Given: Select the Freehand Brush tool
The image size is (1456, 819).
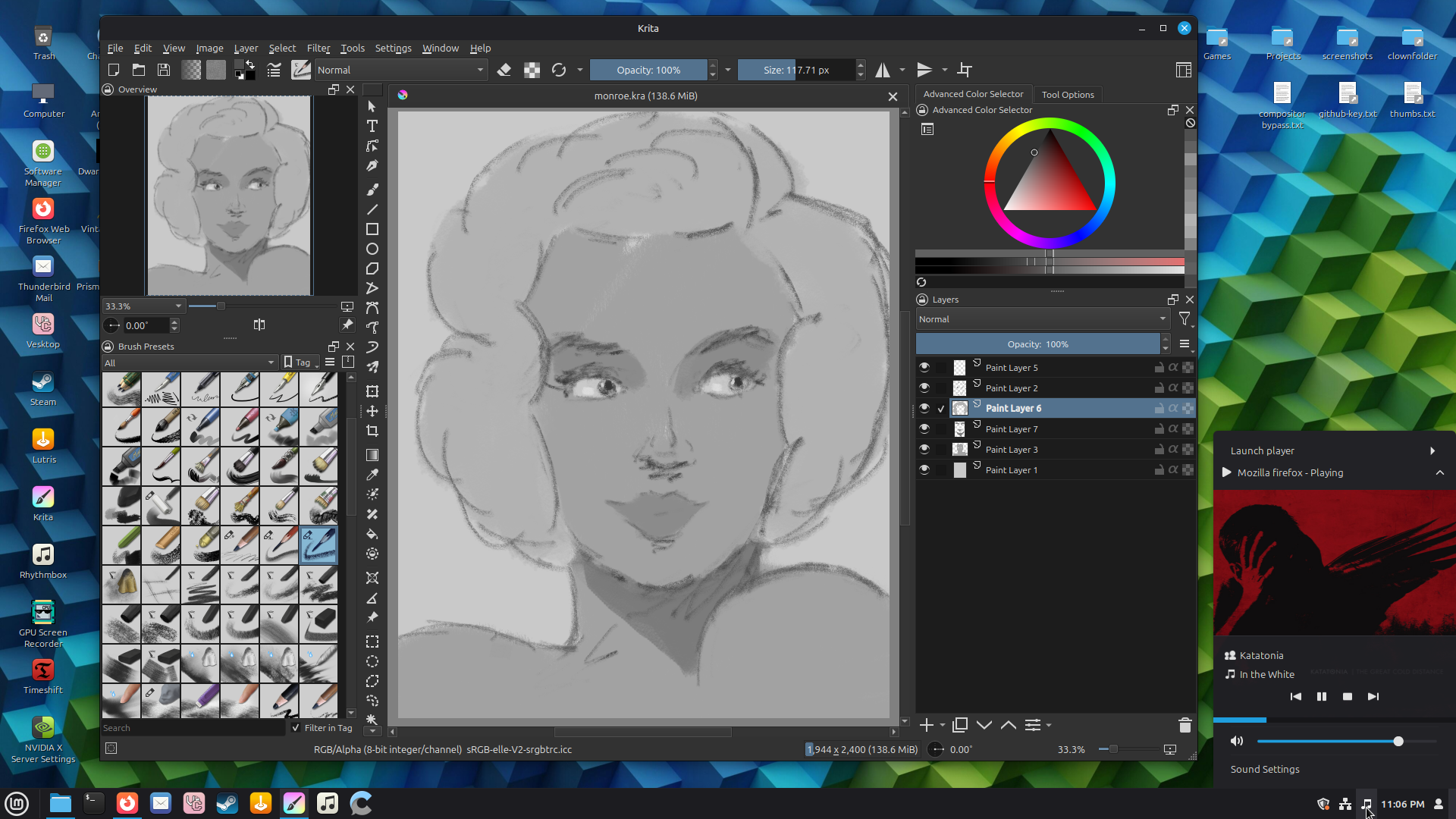Looking at the screenshot, I should [x=372, y=190].
